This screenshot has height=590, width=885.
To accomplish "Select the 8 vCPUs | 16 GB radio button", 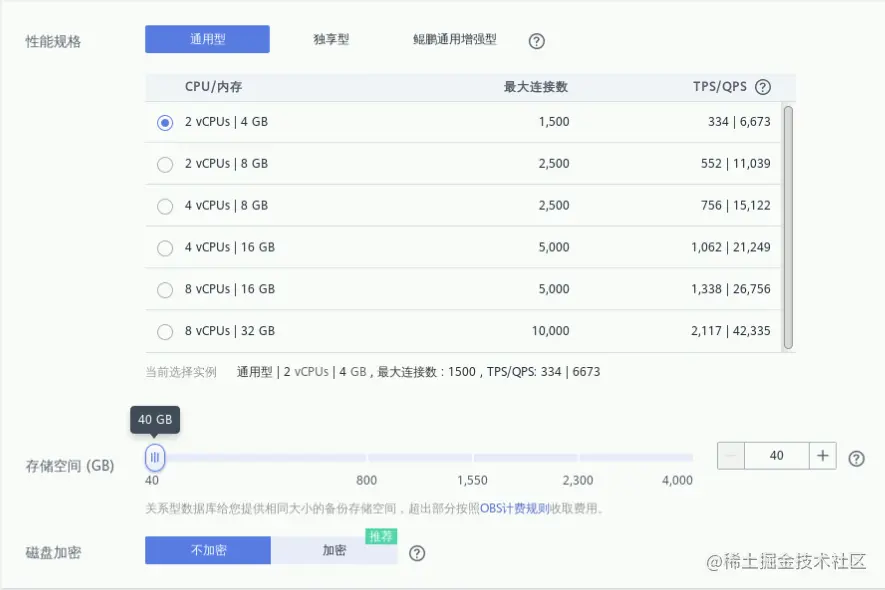I will coord(165,290).
